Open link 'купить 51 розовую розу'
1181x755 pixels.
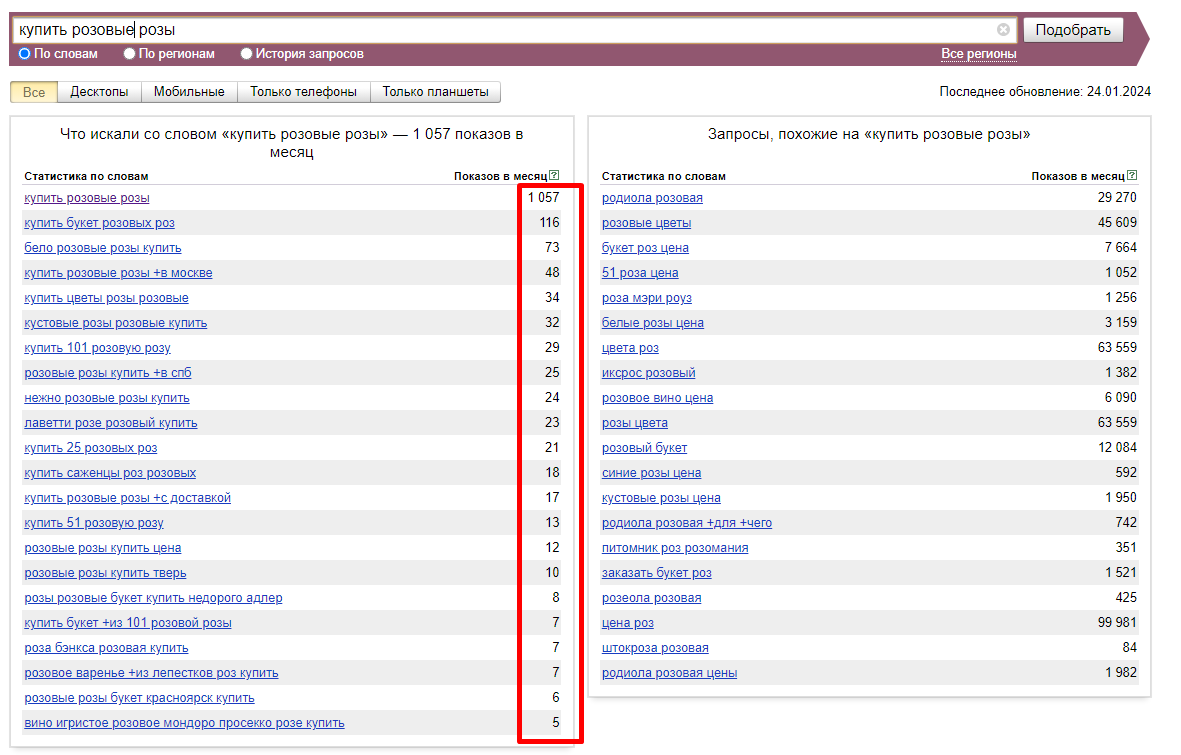point(93,523)
